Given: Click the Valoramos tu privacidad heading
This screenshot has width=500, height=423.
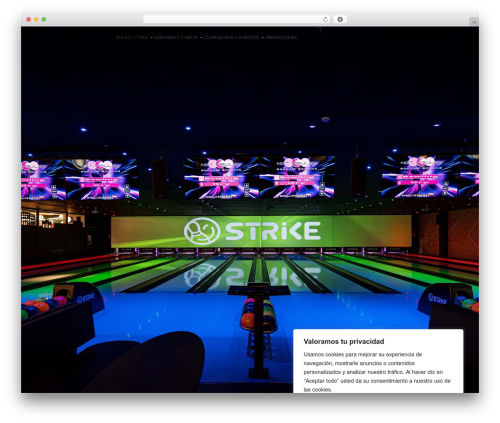Looking at the screenshot, I should point(344,341).
